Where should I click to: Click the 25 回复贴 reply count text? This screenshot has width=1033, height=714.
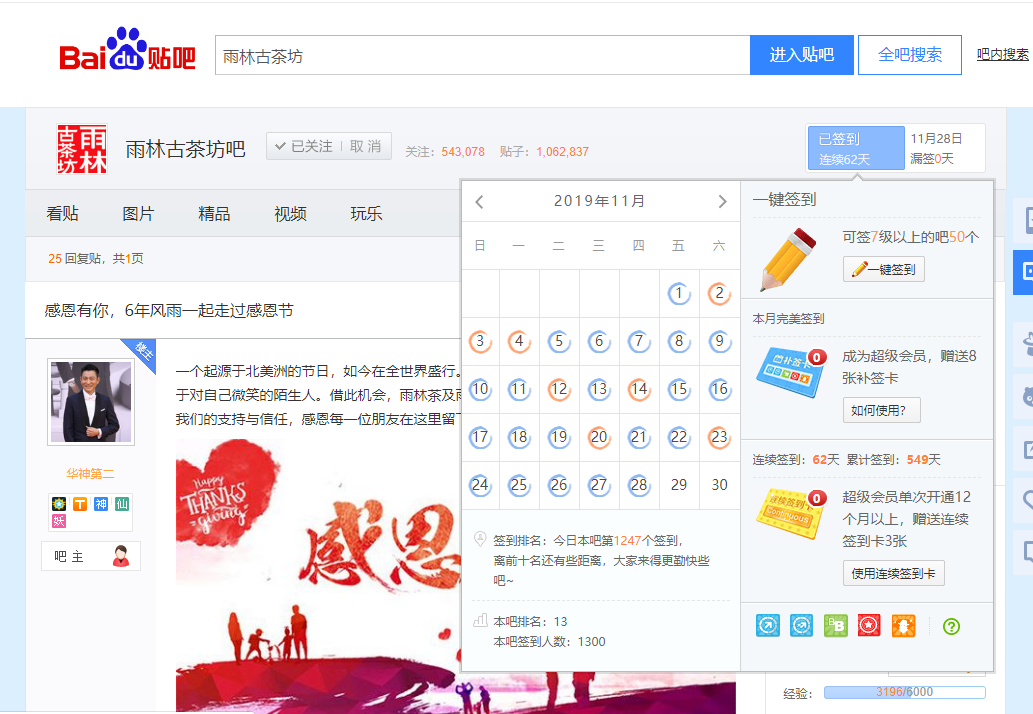74,259
